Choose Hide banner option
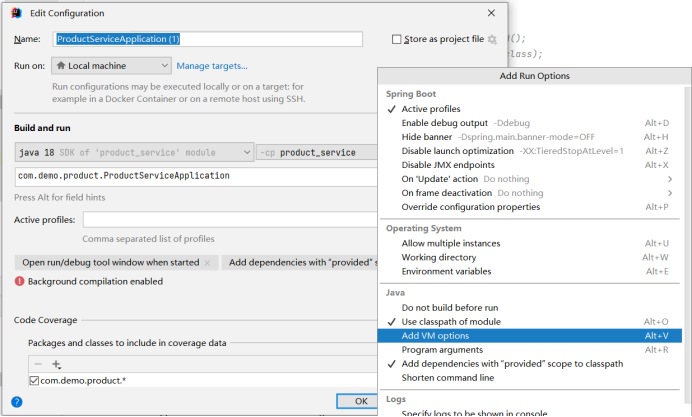The image size is (692, 417). pyautogui.click(x=530, y=137)
